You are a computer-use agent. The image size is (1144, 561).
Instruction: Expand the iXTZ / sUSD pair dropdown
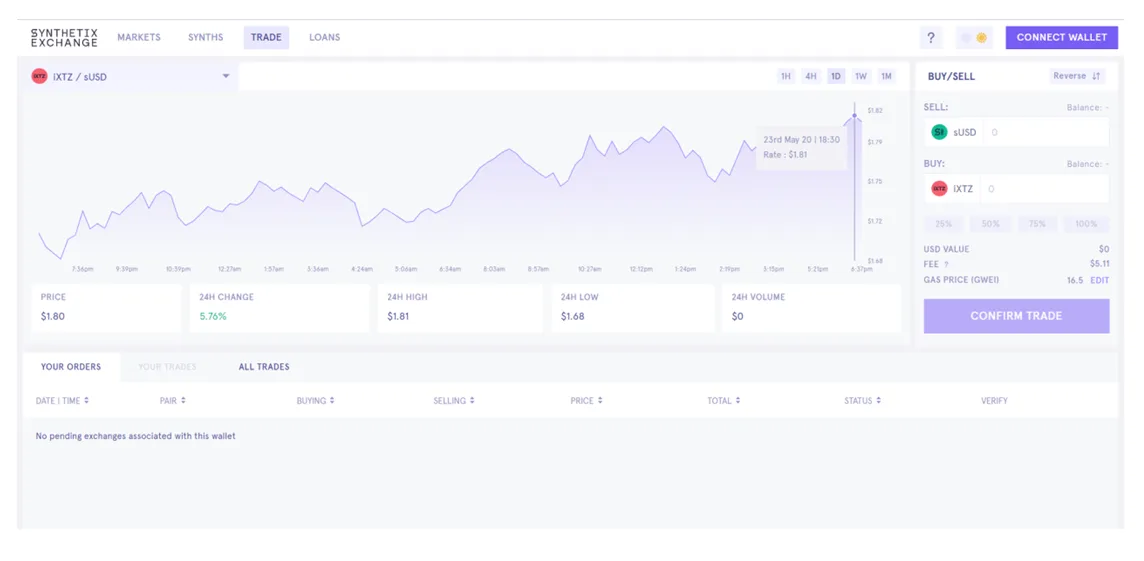pos(131,76)
